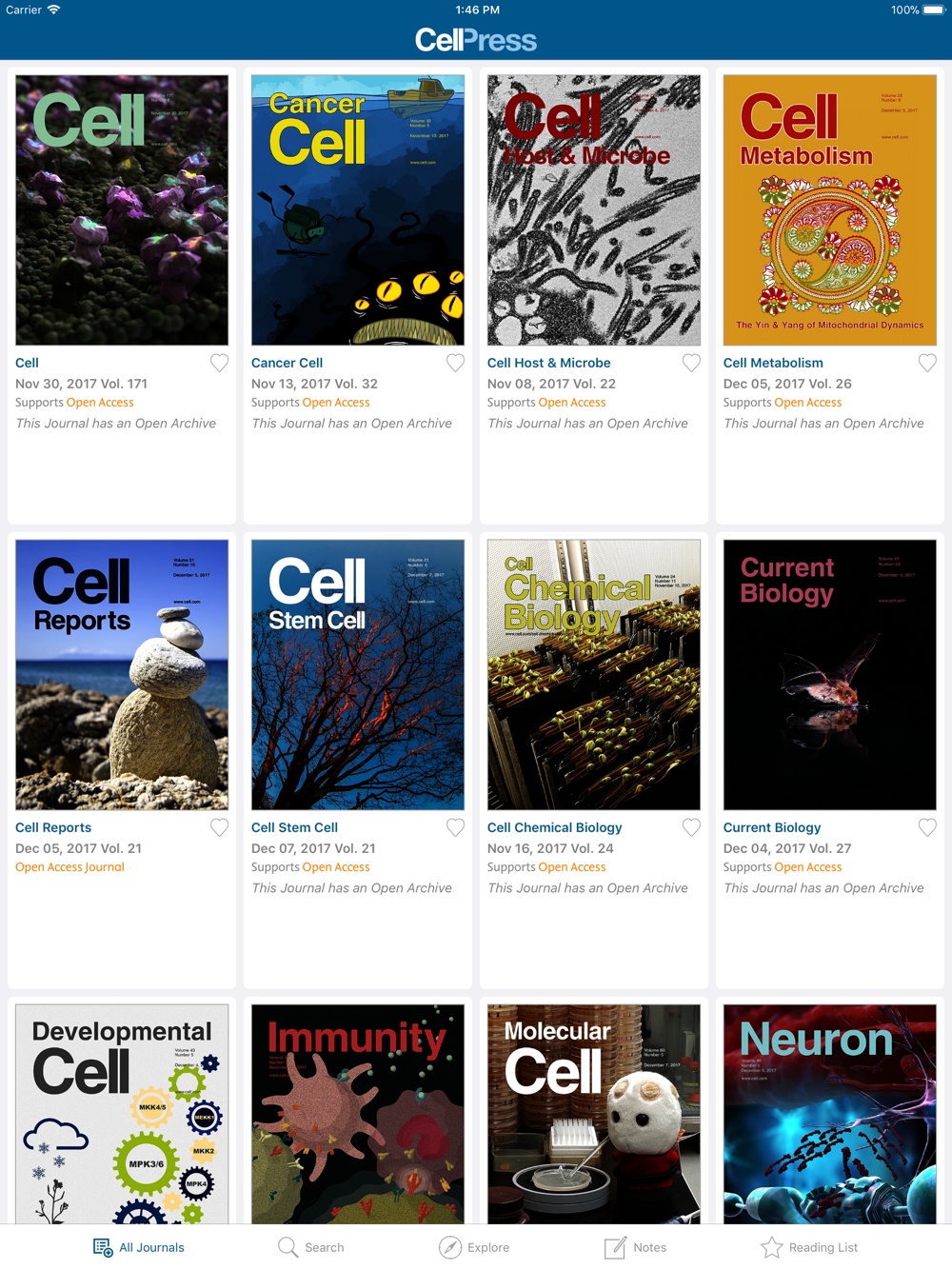The width and height of the screenshot is (952, 1270).
Task: Open the Cancer Cell cover thumbnail
Action: tap(358, 210)
